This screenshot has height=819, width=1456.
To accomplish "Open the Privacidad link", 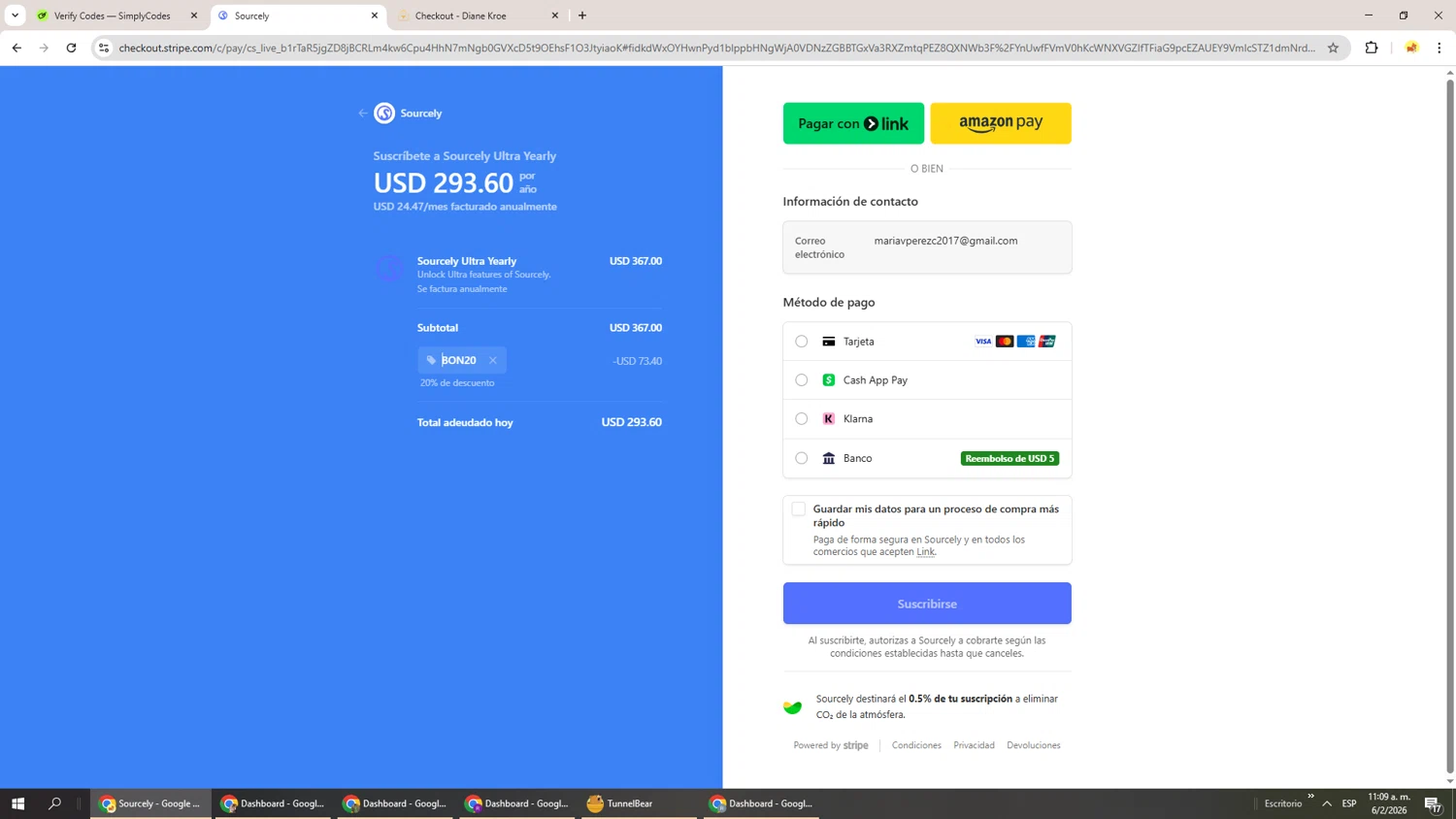I will 974,745.
